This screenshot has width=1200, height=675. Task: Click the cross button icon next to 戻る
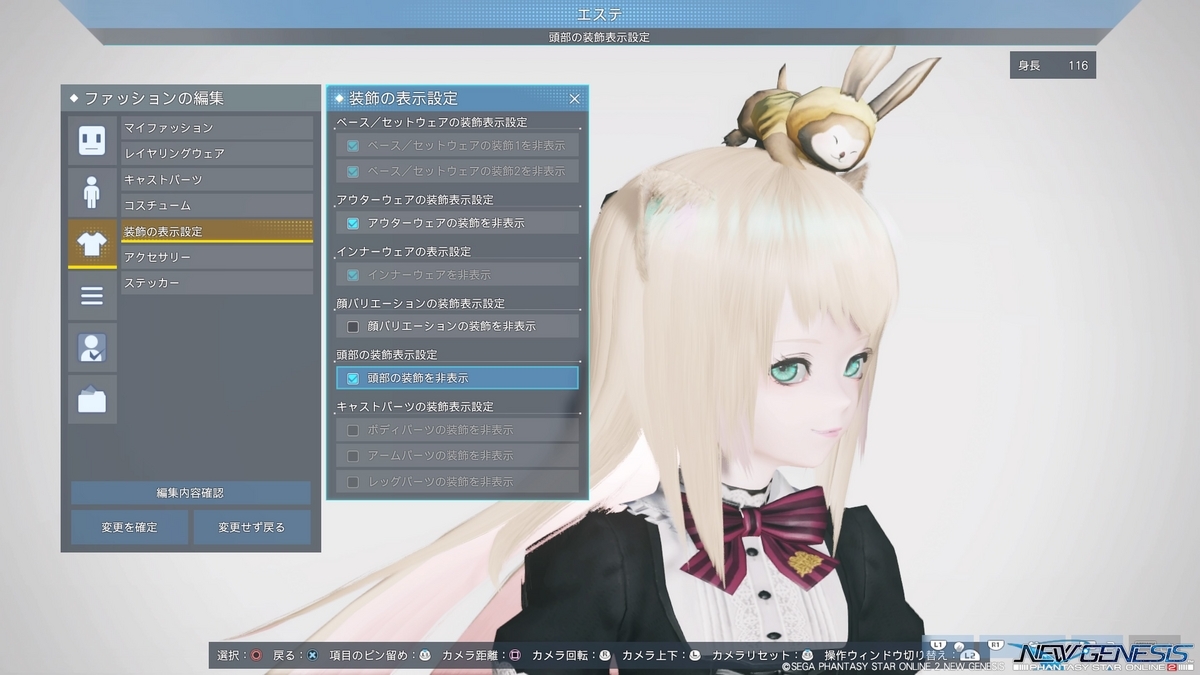click(x=313, y=656)
